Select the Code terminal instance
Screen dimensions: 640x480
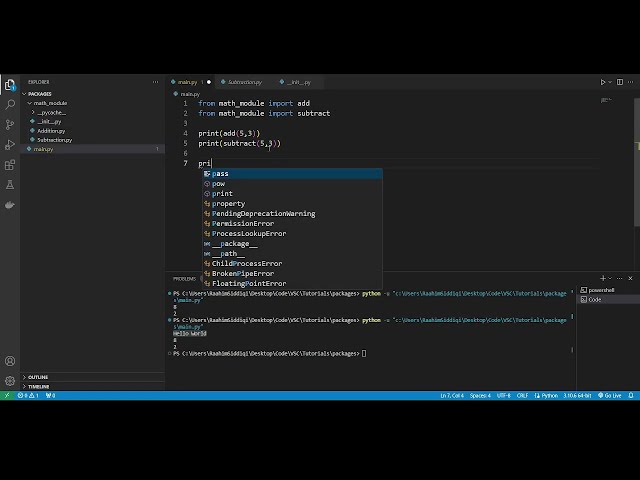pyautogui.click(x=608, y=300)
